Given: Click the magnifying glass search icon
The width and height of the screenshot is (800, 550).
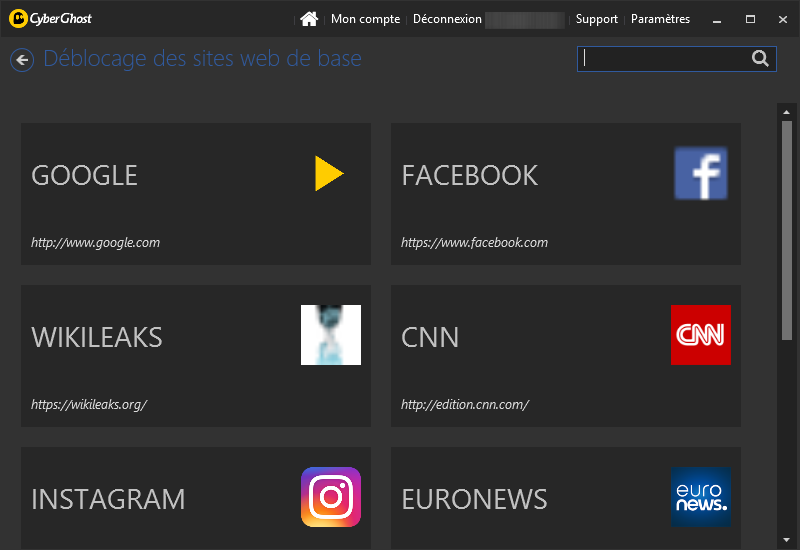Looking at the screenshot, I should pos(760,59).
